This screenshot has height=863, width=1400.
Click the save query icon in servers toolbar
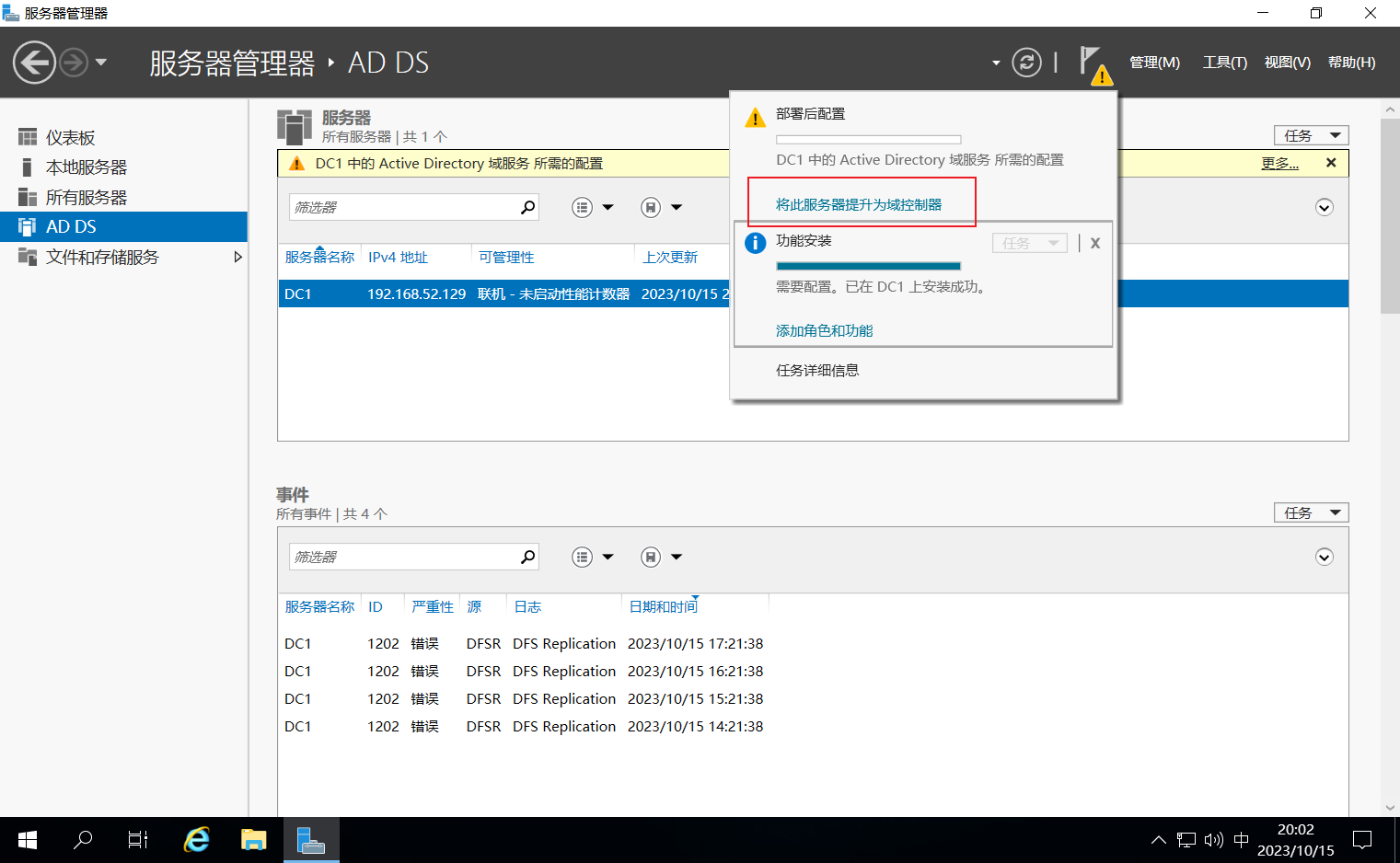click(x=651, y=207)
